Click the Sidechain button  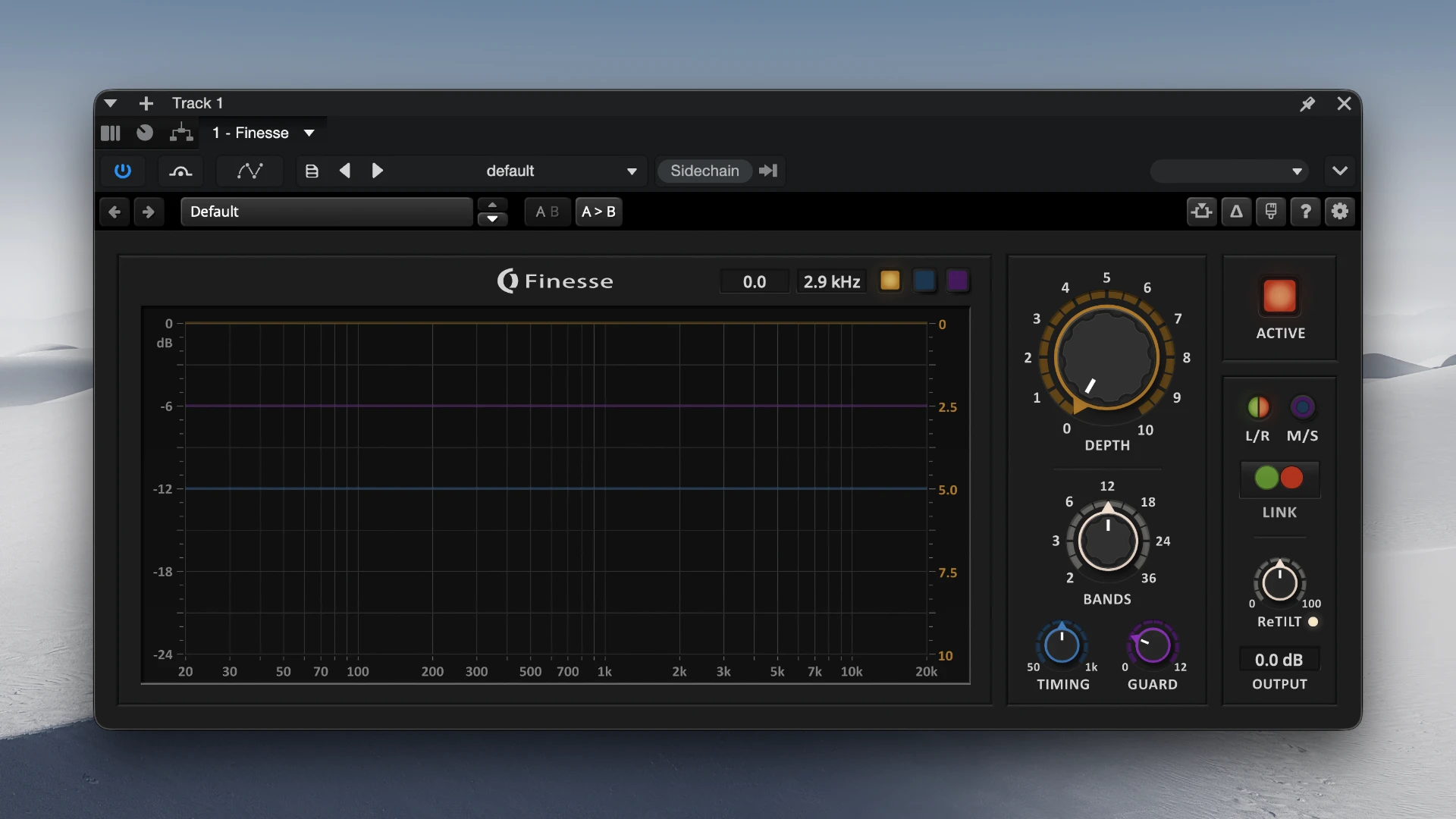(x=704, y=171)
